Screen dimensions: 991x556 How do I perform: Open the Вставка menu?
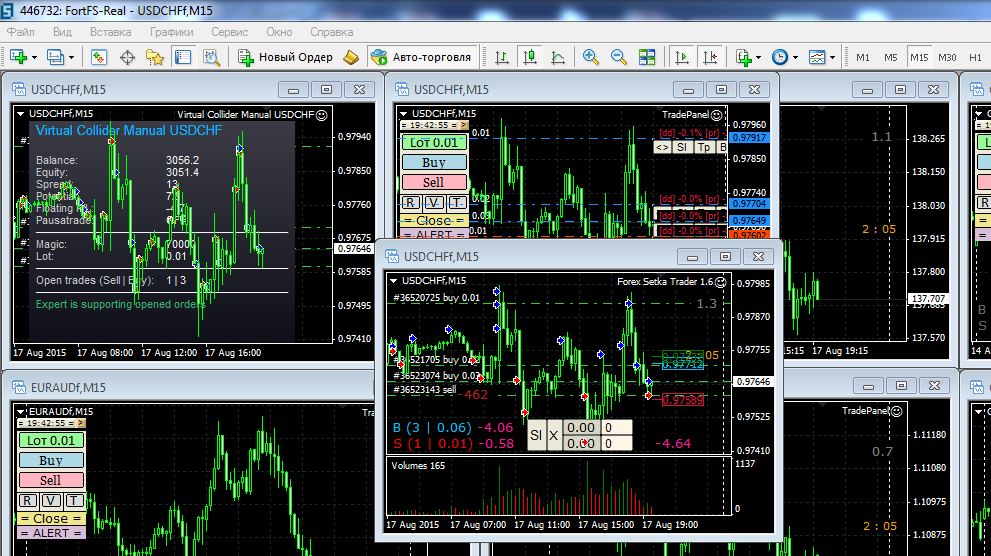point(111,32)
